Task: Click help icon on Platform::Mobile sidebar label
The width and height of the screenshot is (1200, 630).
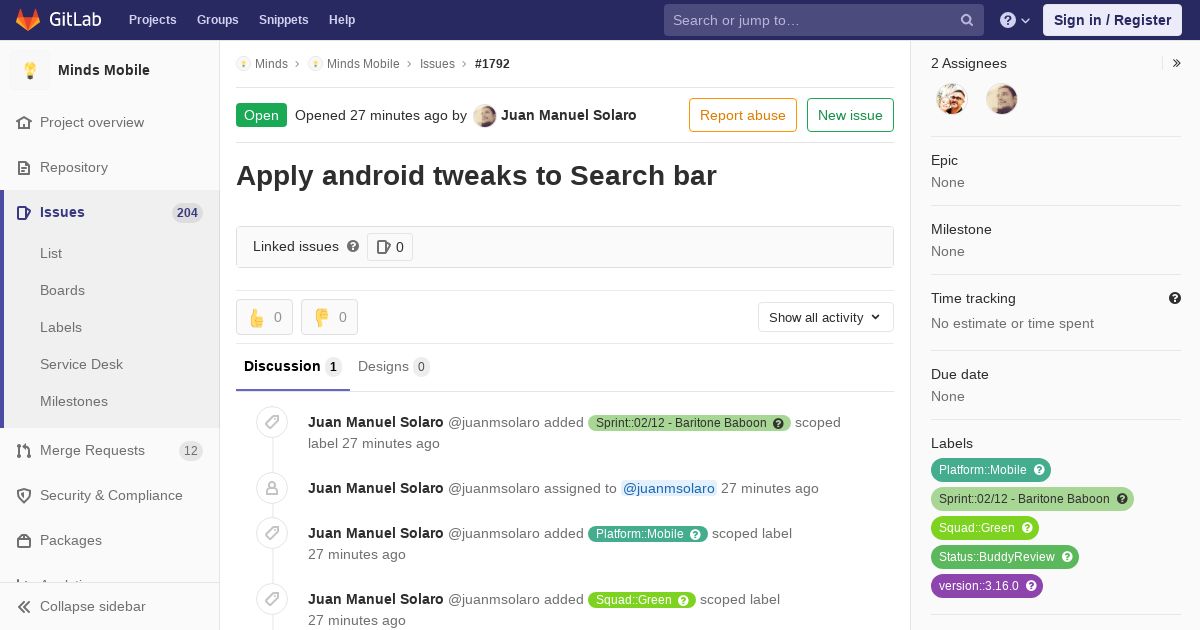Action: click(1039, 470)
